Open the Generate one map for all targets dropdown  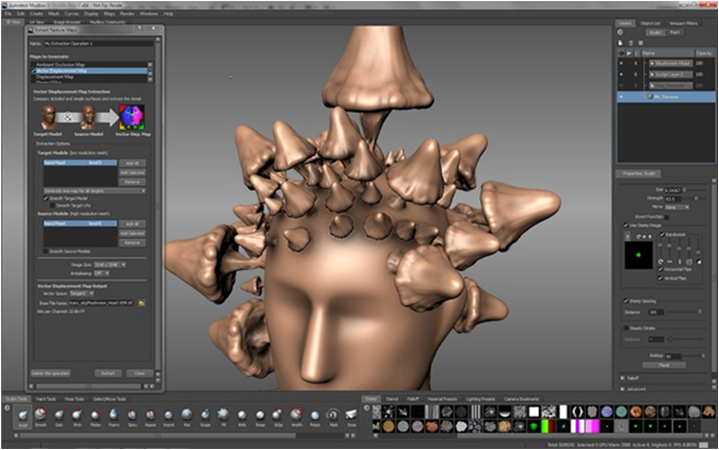coord(95,191)
